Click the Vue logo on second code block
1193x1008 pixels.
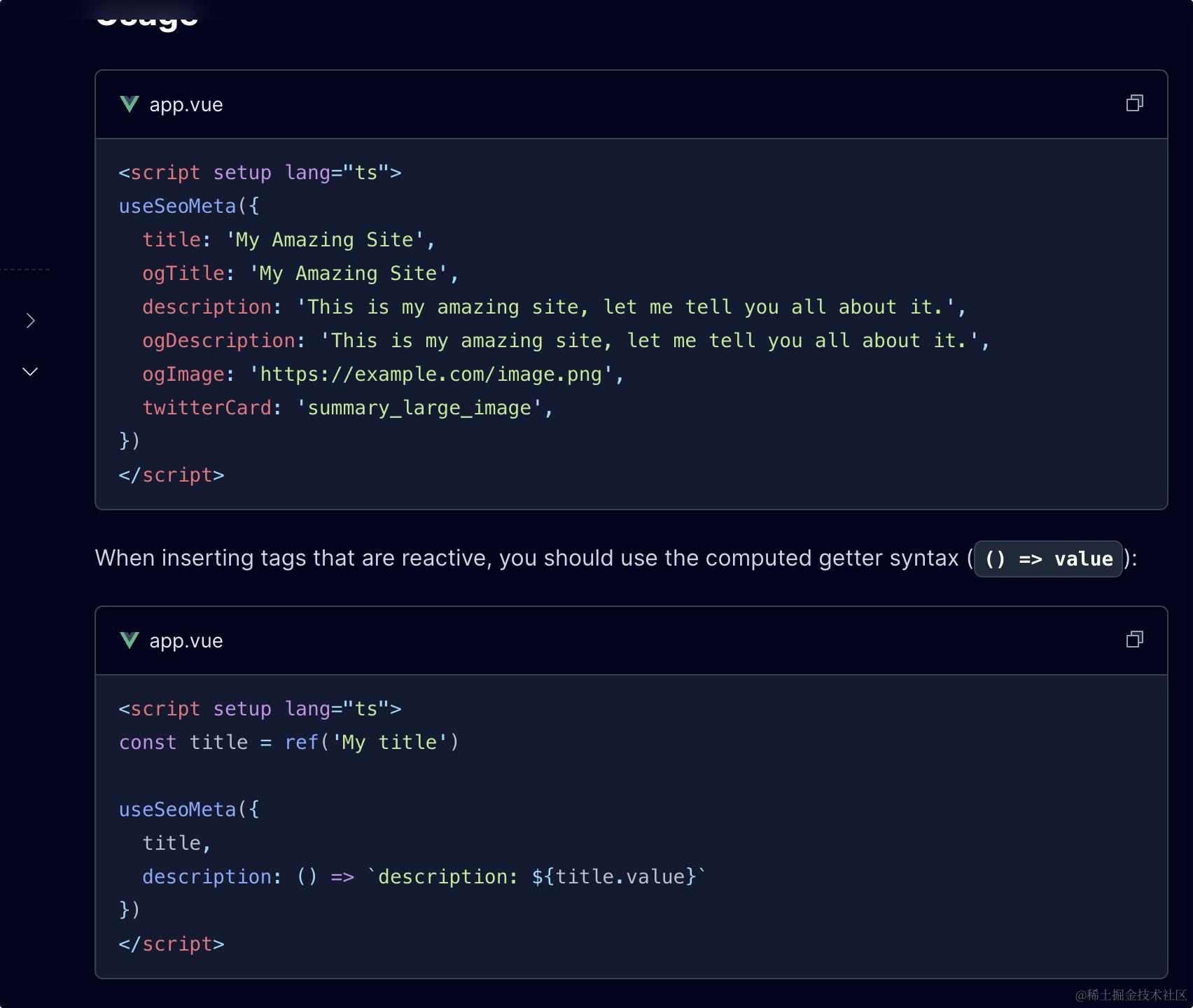coord(130,640)
